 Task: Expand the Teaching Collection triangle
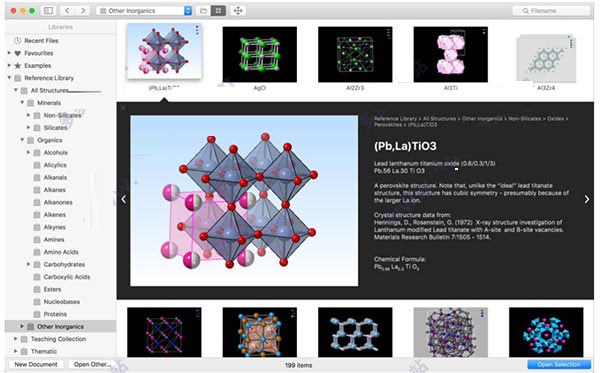[16, 339]
